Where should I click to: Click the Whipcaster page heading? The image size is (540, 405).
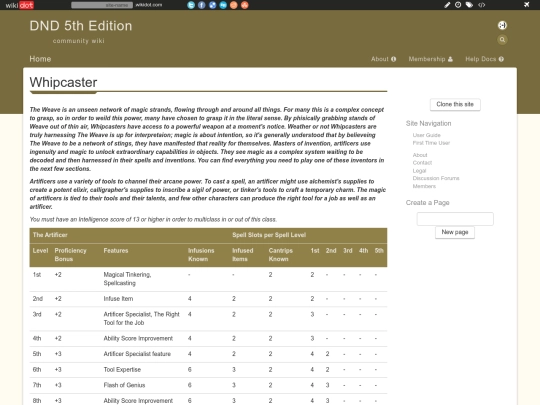63,82
